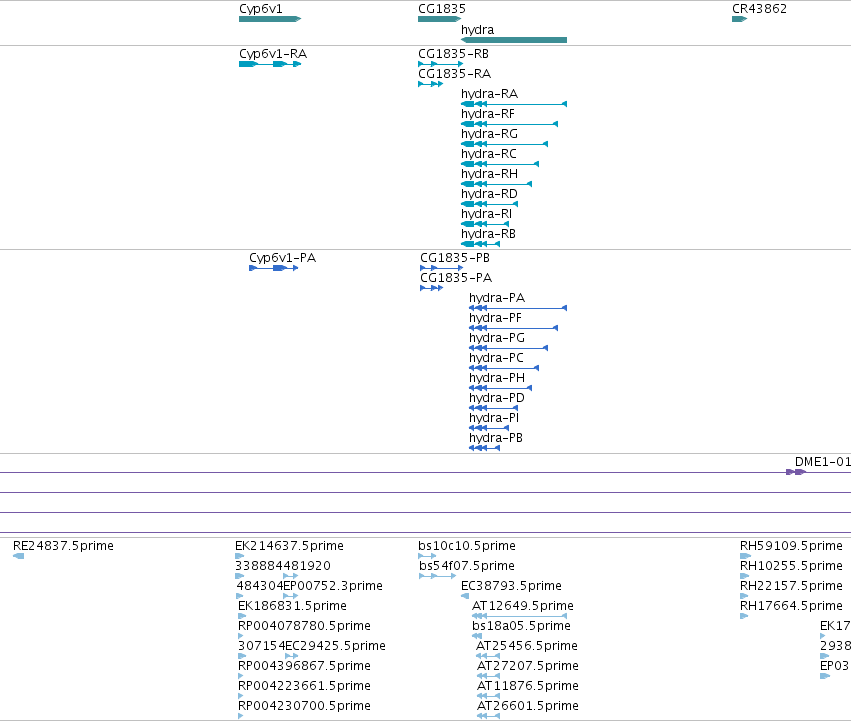Select the hydra-PH protein

point(500,388)
